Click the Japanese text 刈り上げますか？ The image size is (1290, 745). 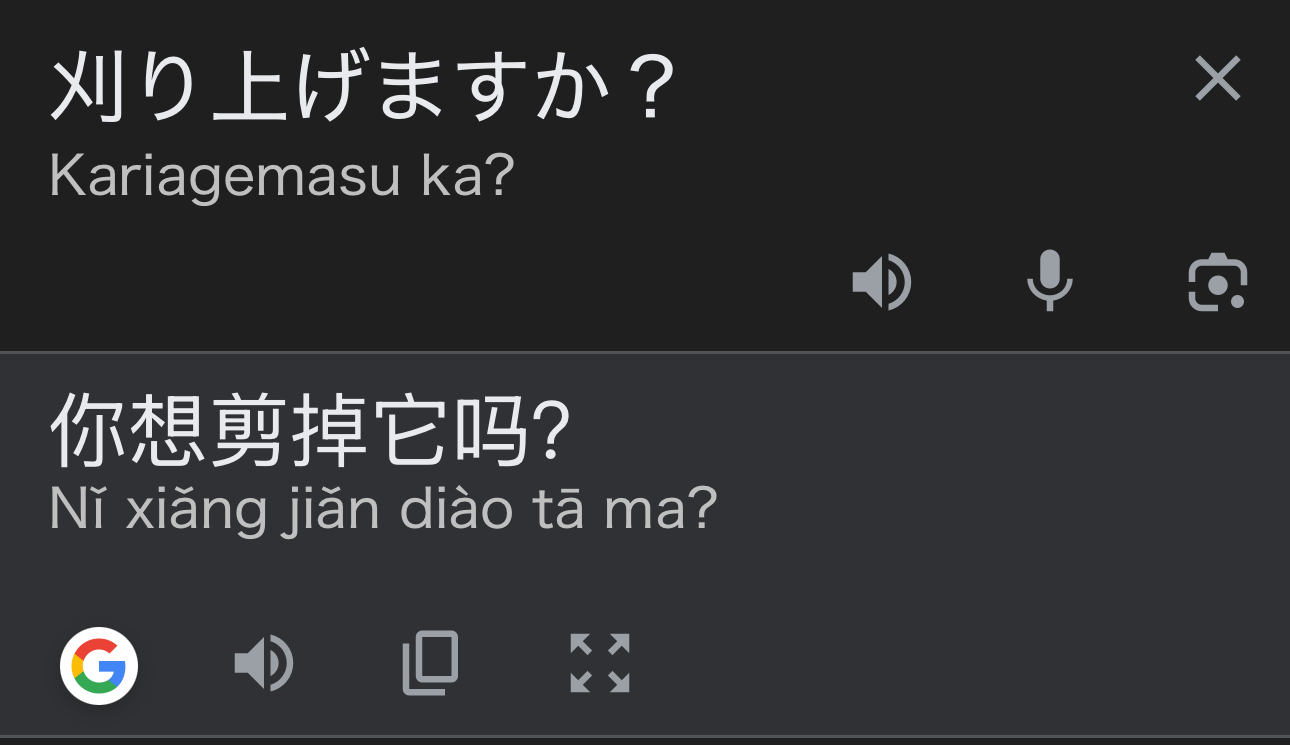click(362, 88)
